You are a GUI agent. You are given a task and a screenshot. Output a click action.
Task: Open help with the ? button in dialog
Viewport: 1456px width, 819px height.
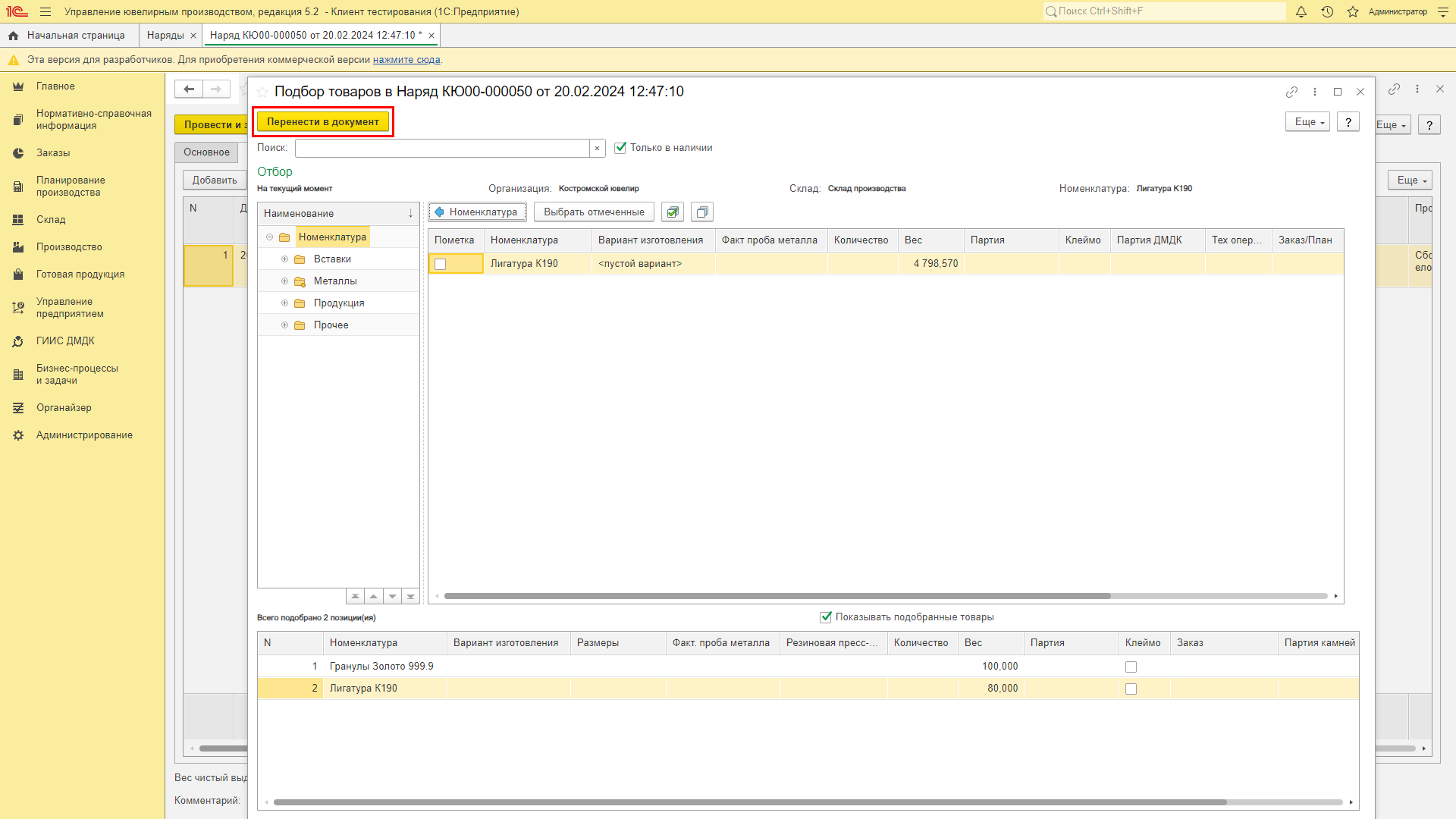[x=1348, y=122]
